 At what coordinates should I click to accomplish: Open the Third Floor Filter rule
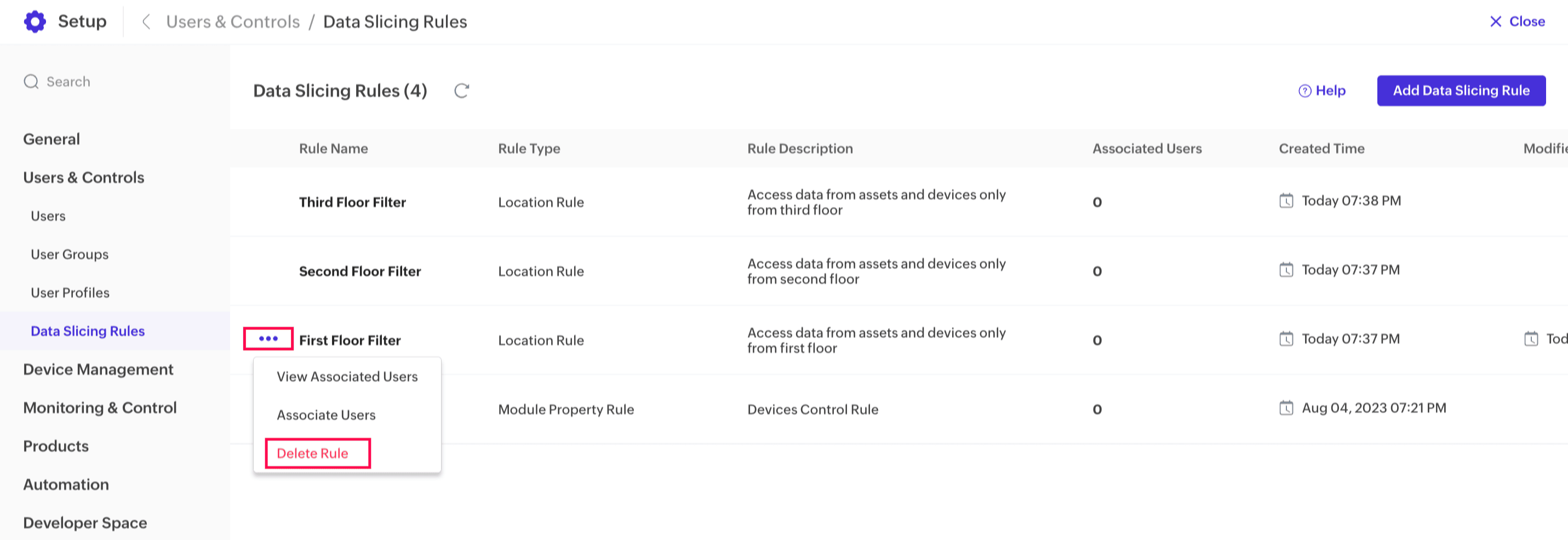coord(352,202)
